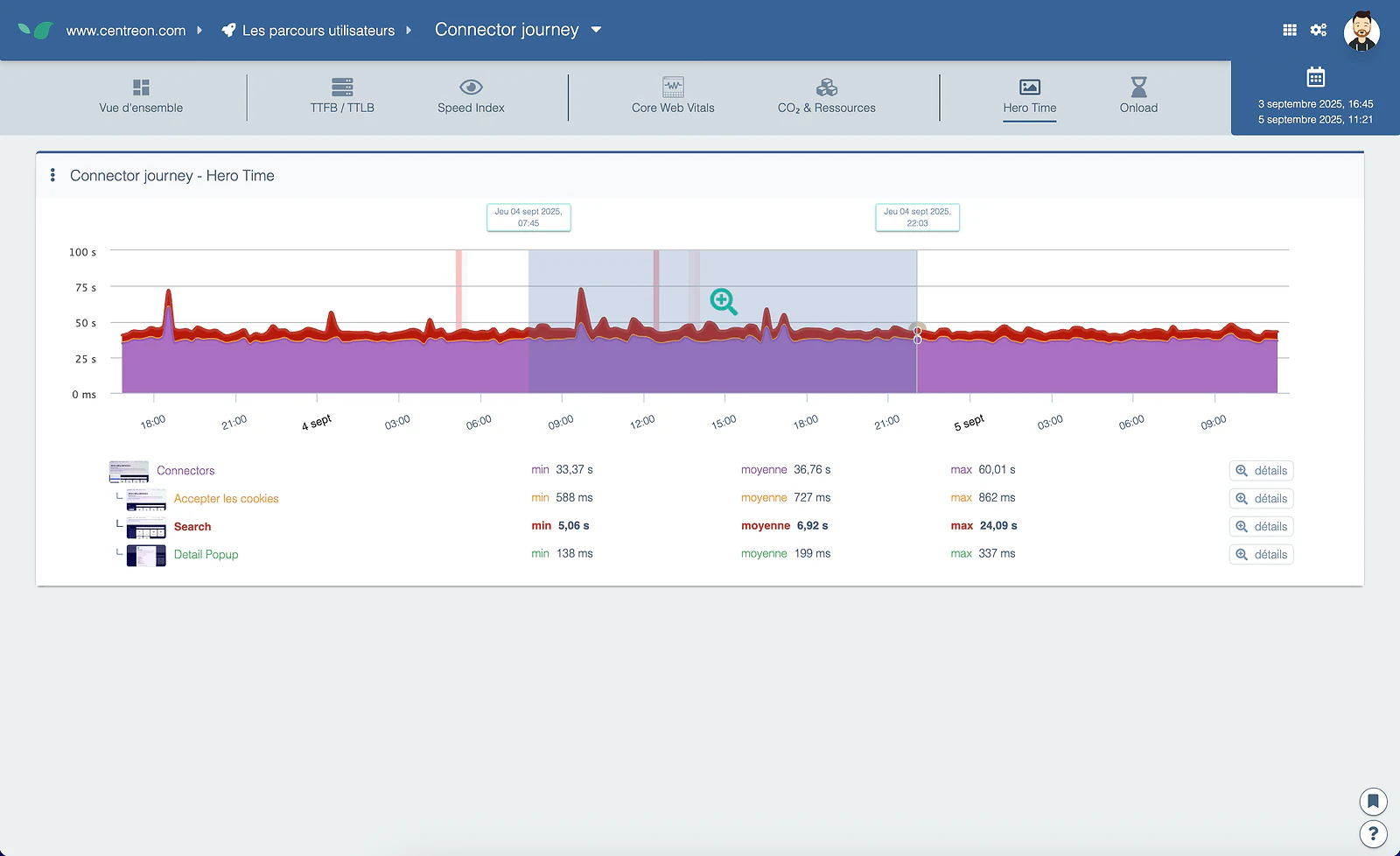Screen dimensions: 1400x856
Task: Click the user avatar profile picture
Action: pyautogui.click(x=1361, y=31)
